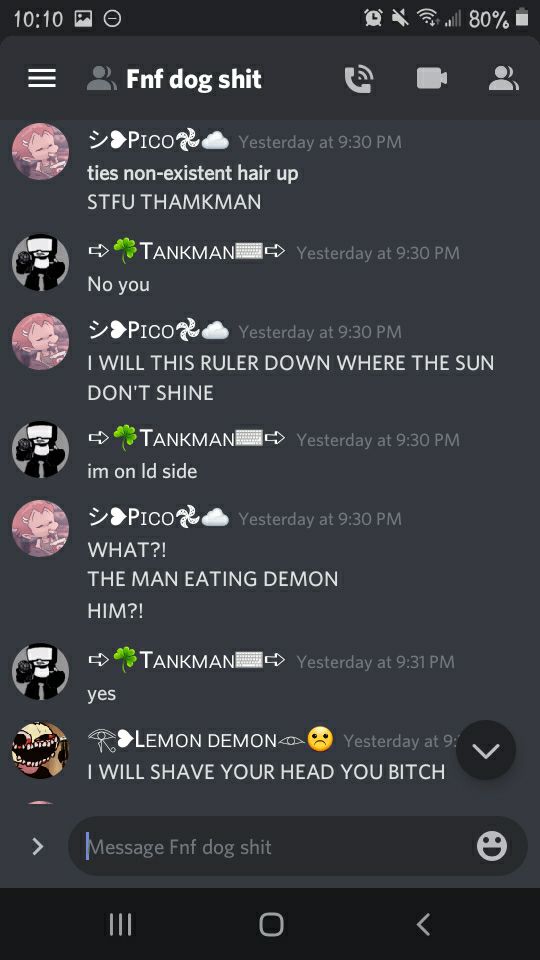View Lemon Demon's avatar profile

(x=40, y=750)
